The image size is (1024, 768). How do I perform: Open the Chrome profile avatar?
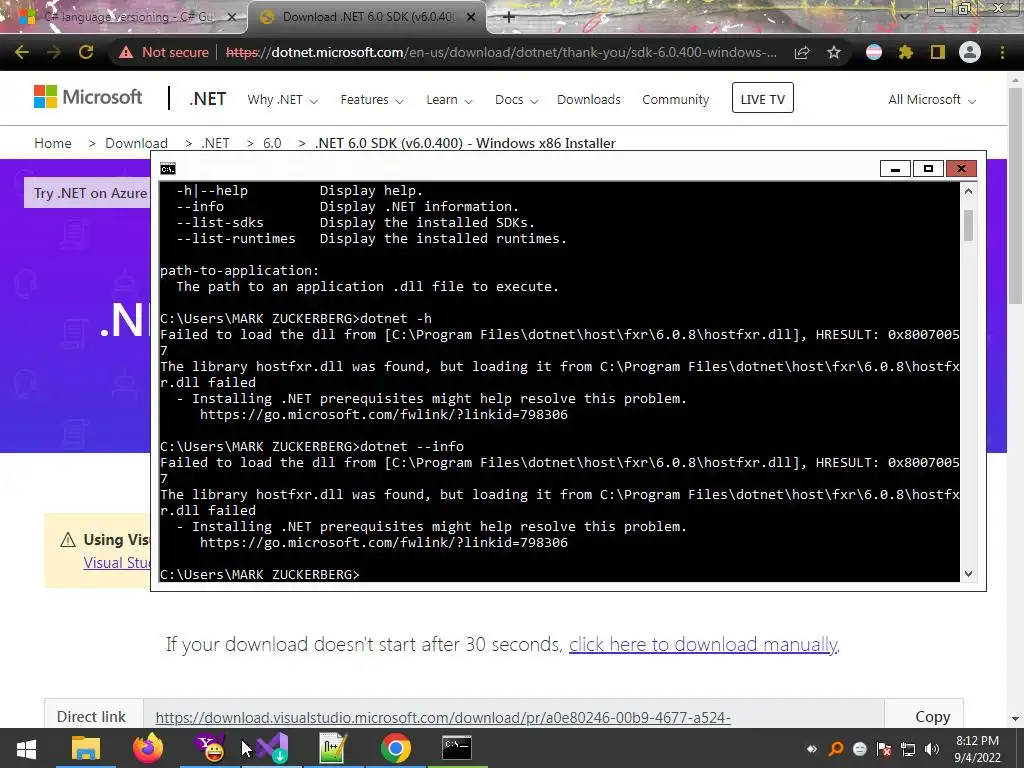click(x=970, y=52)
